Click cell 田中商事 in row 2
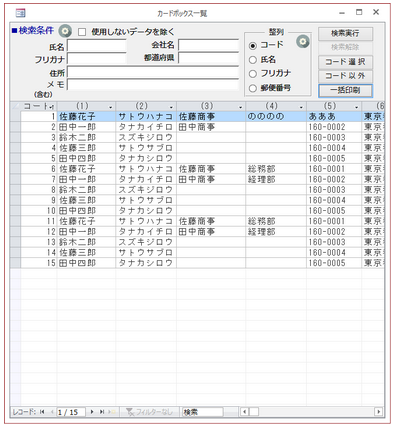Screen dimensions: 396x428 point(211,127)
